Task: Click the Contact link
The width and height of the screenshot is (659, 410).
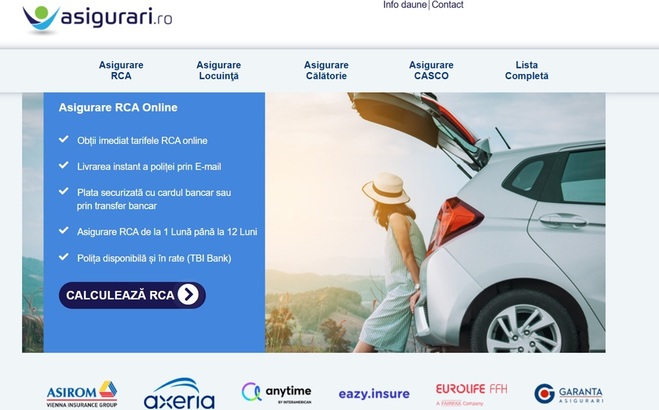Action: point(447,5)
